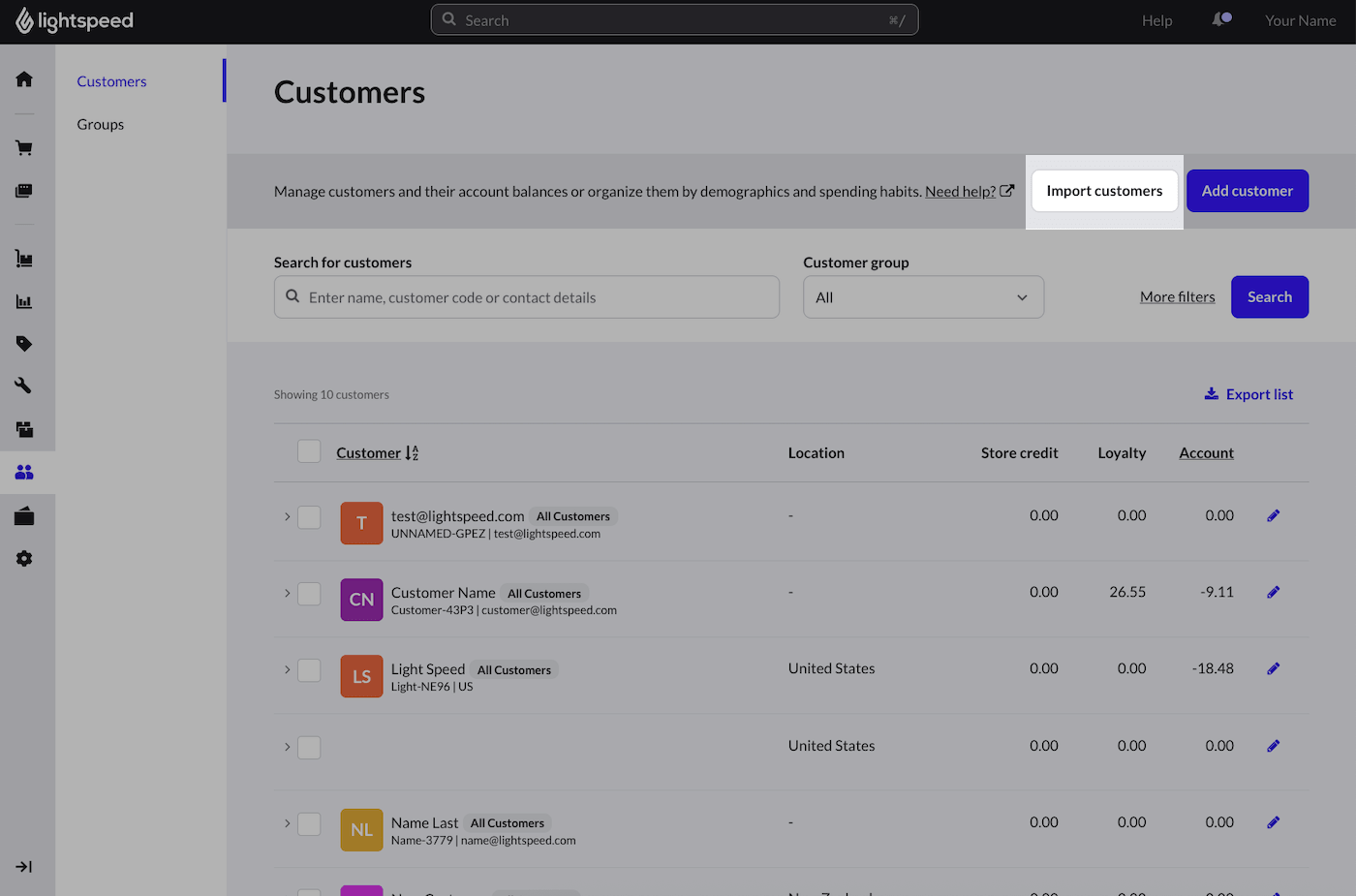Viewport: 1356px width, 896px height.
Task: Click the NL avatar for Name Last
Action: pyautogui.click(x=361, y=830)
